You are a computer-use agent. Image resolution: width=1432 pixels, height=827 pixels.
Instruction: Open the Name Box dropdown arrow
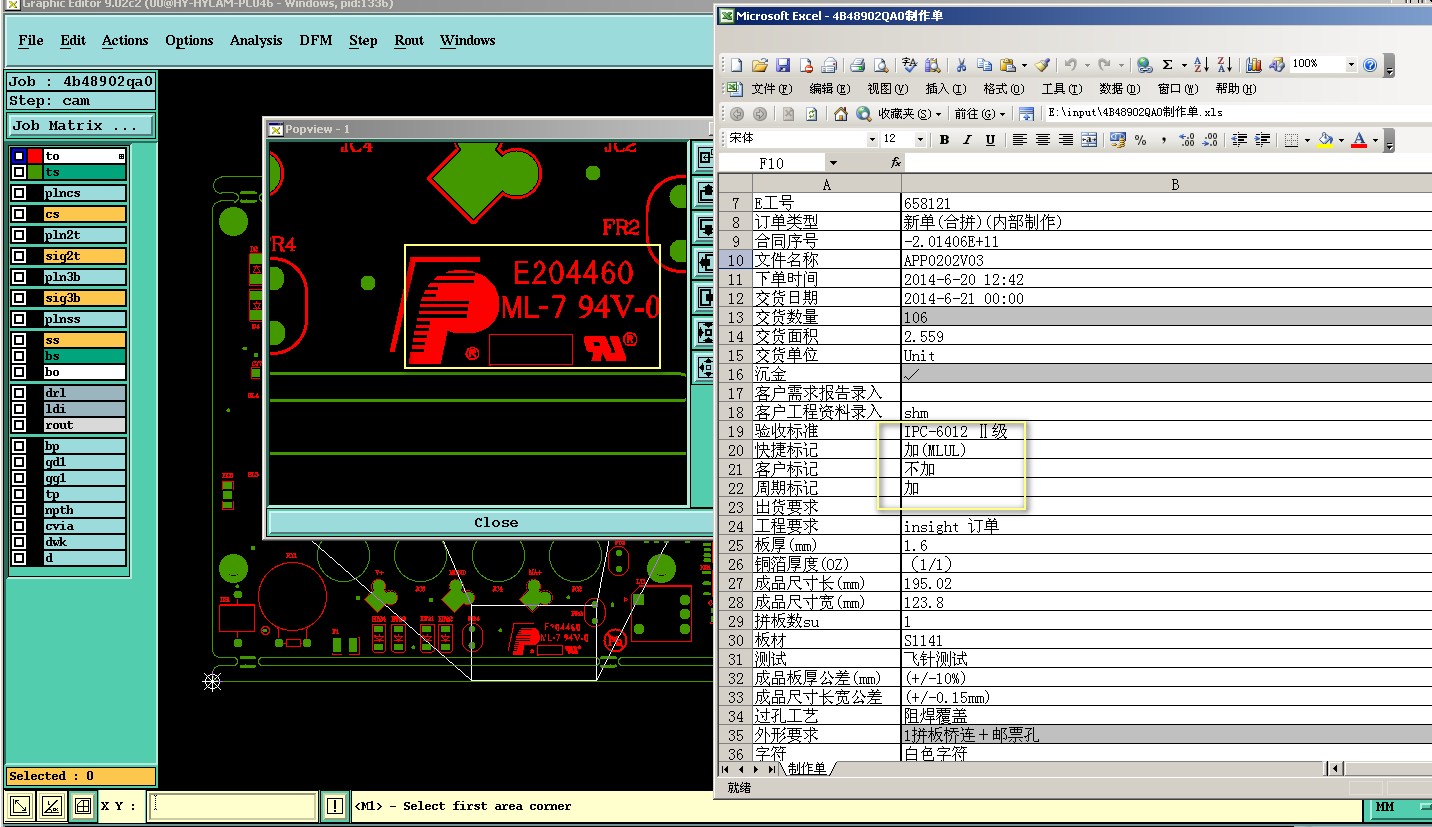point(832,163)
